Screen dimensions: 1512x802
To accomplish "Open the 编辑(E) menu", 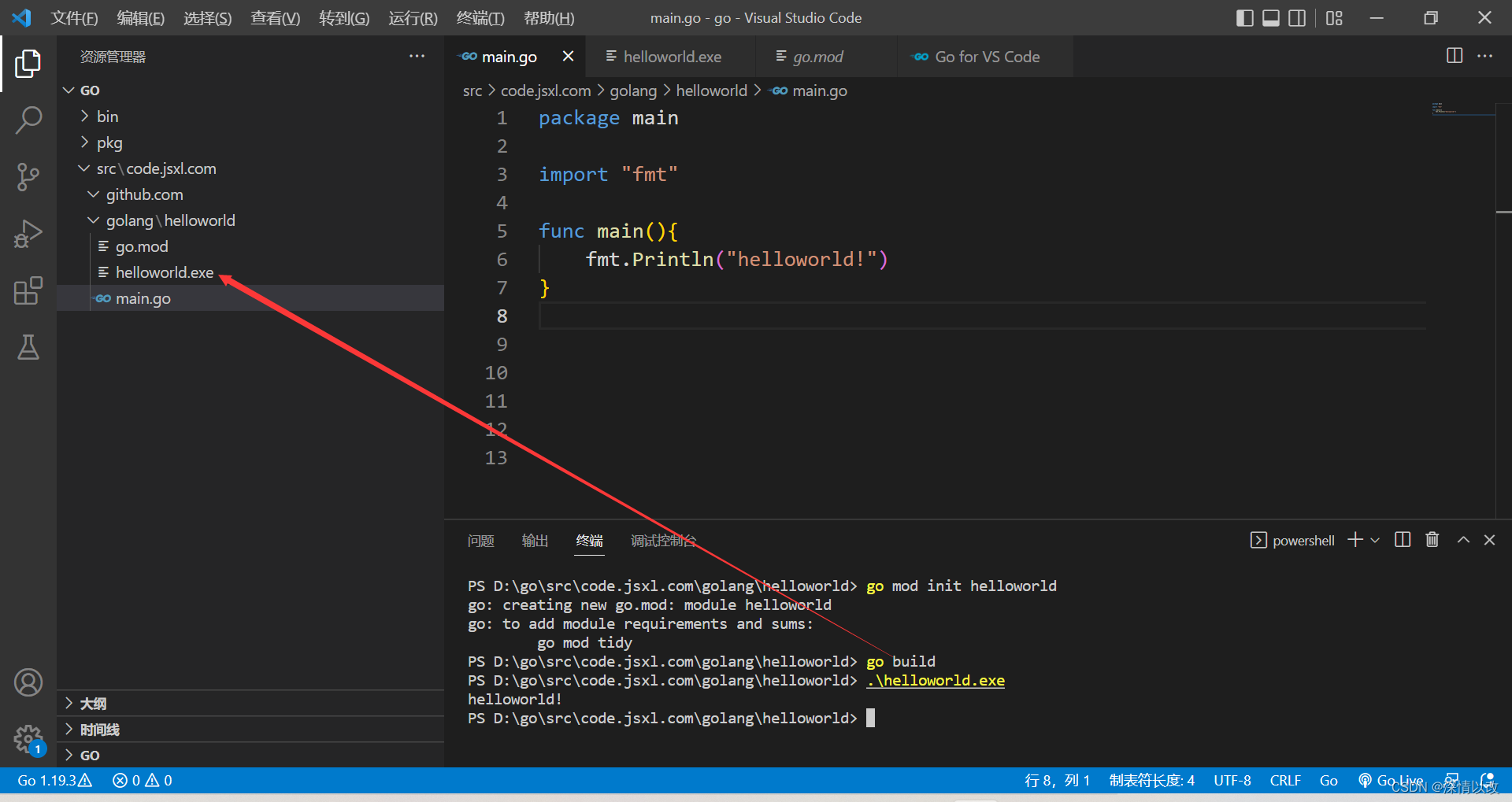I will coord(140,18).
